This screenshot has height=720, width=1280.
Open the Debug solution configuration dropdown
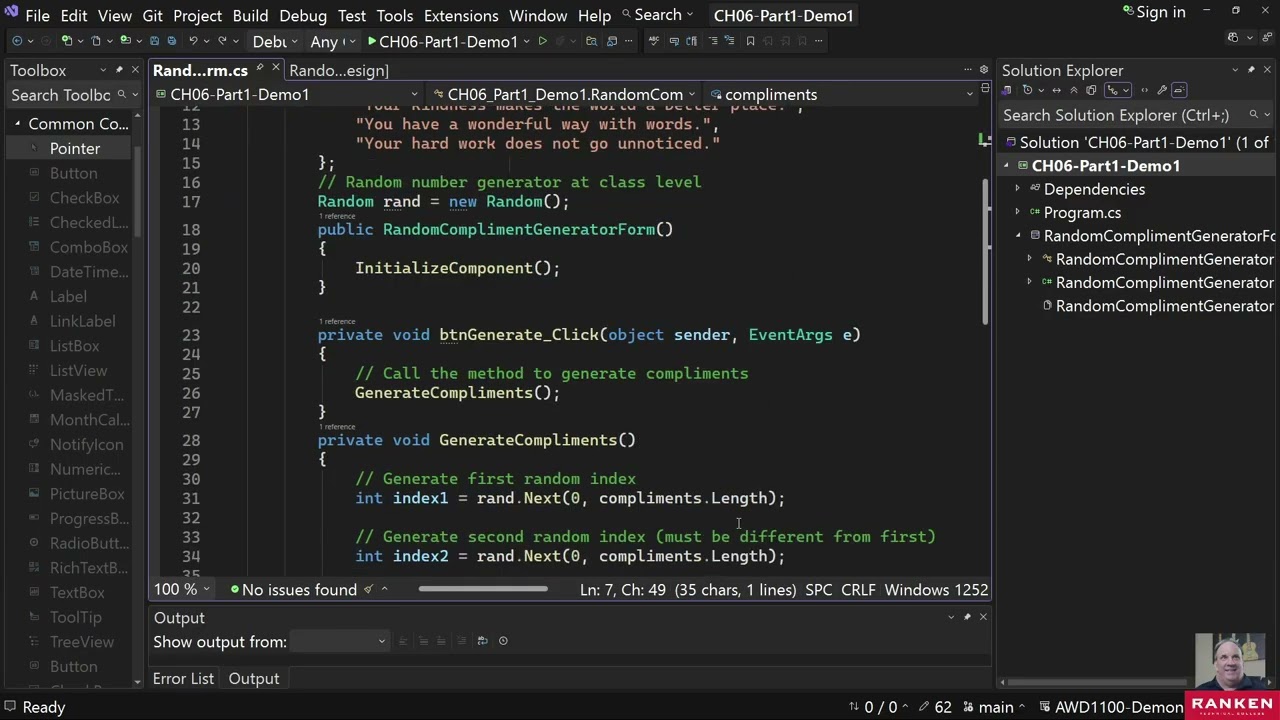tap(273, 41)
